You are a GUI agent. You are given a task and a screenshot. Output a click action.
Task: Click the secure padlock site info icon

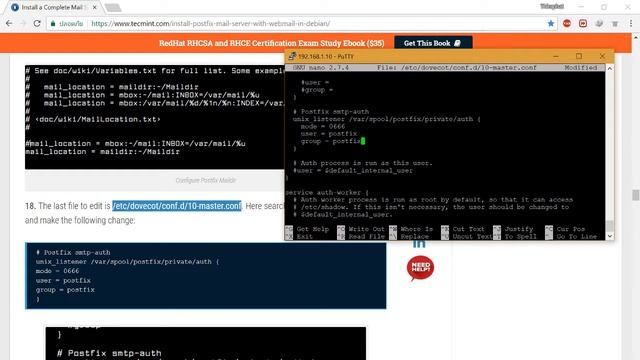53,24
